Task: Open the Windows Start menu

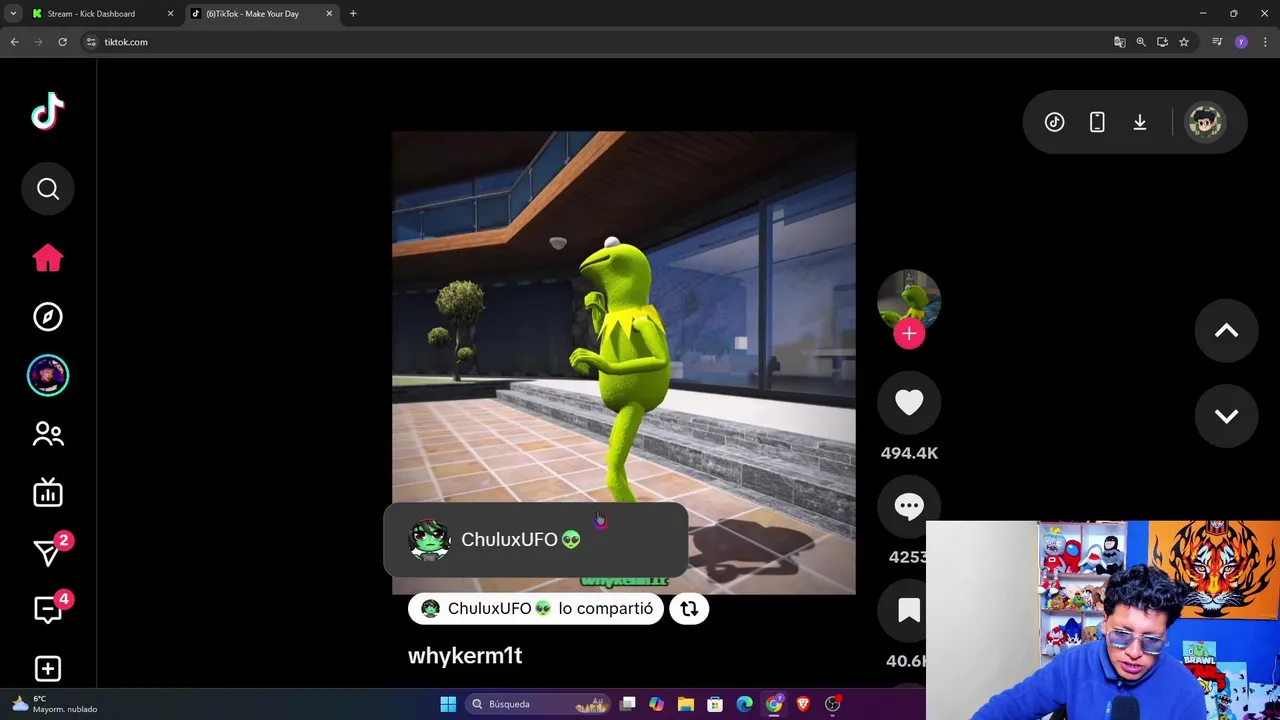Action: pyautogui.click(x=448, y=704)
